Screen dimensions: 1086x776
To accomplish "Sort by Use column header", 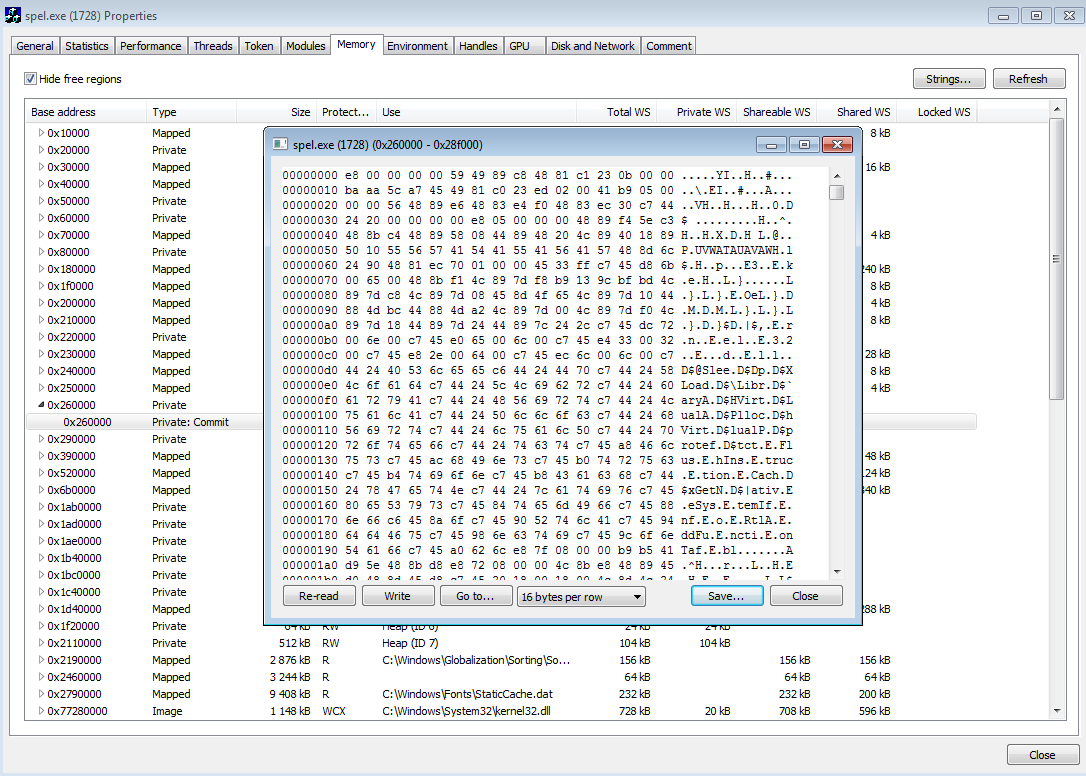I will tap(476, 112).
